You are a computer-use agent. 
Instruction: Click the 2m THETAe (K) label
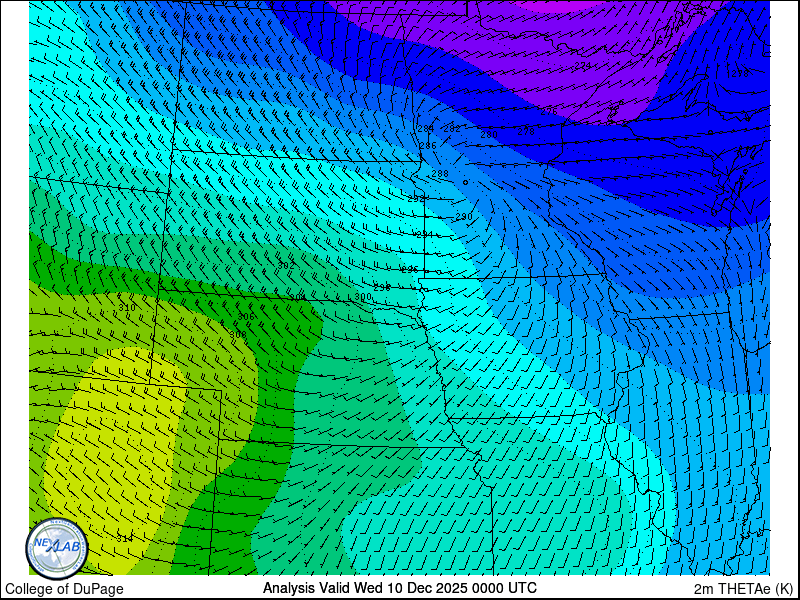tap(743, 589)
